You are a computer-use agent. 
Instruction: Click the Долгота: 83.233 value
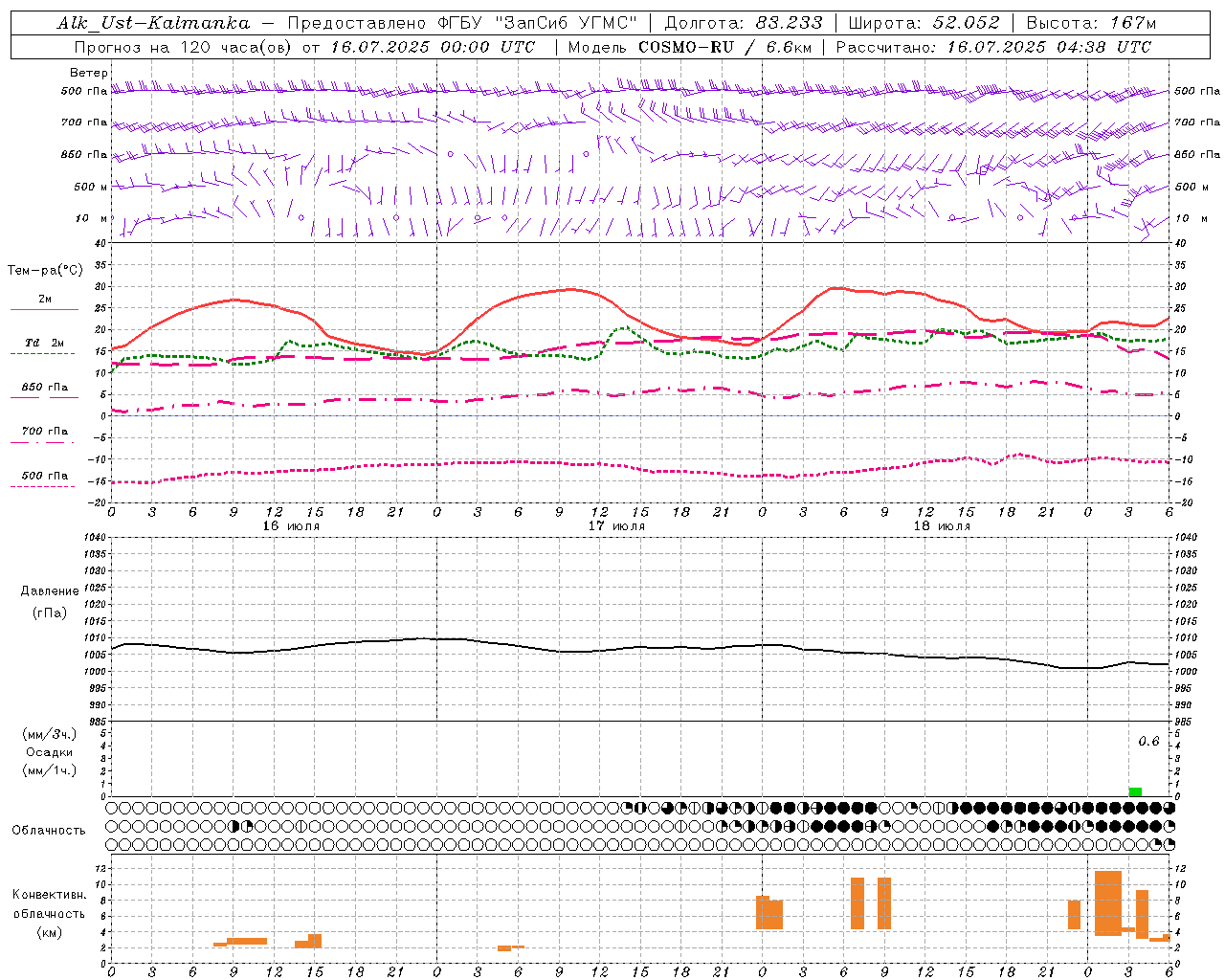(743, 23)
